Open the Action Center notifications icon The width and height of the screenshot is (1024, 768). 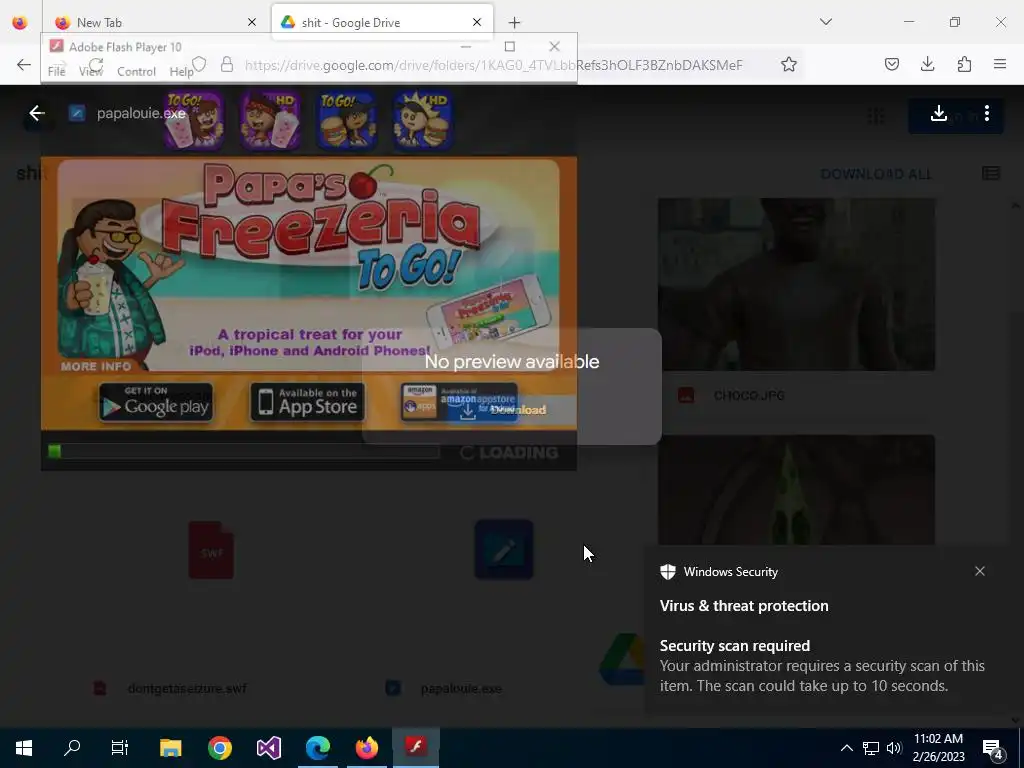tap(993, 748)
